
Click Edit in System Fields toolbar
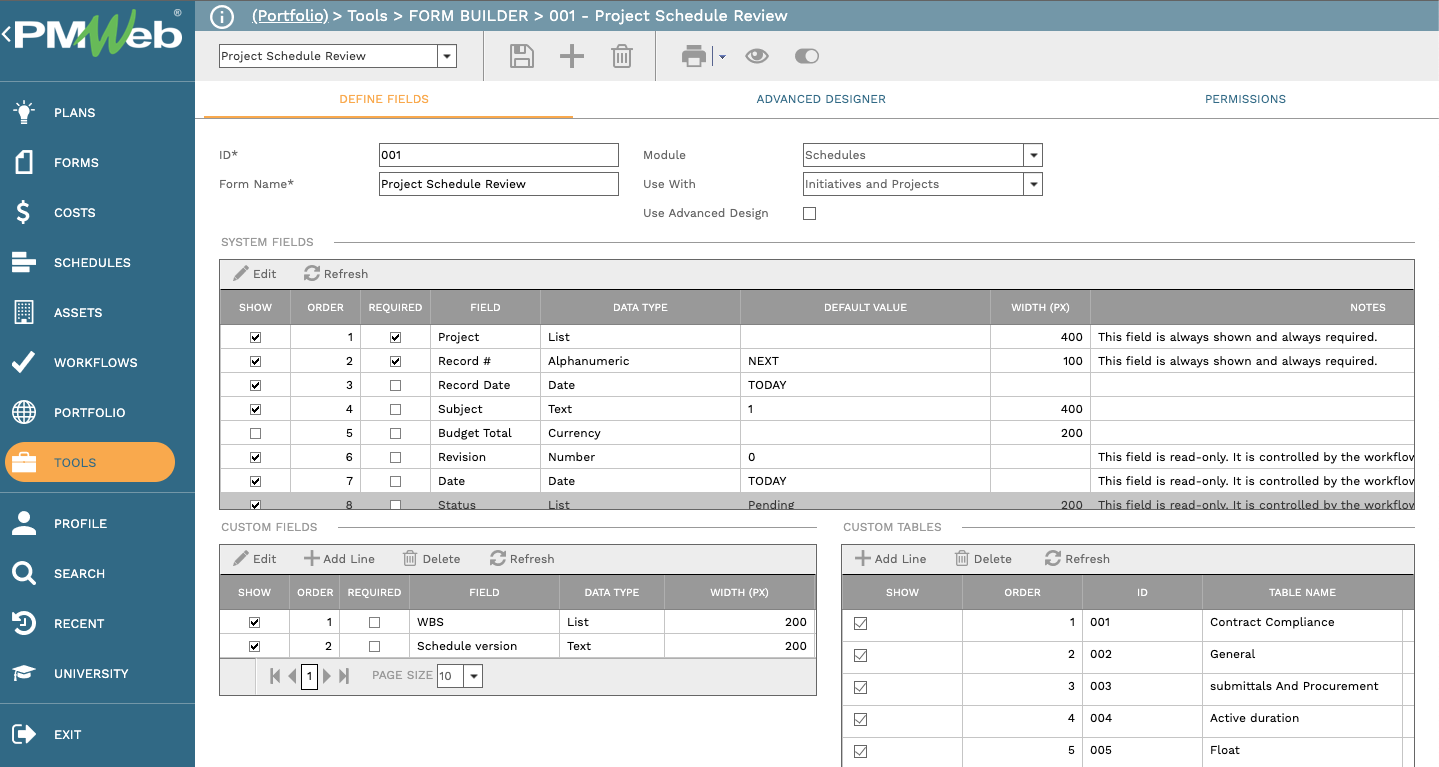point(255,274)
